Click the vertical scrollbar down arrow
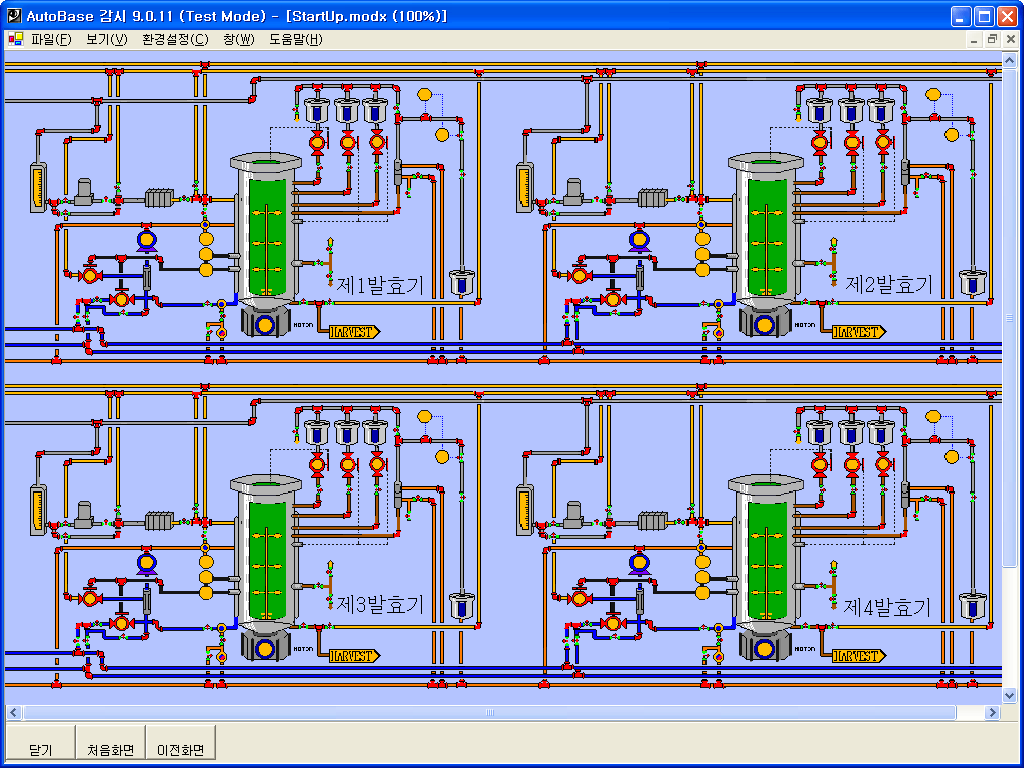This screenshot has width=1024, height=768. point(1010,695)
